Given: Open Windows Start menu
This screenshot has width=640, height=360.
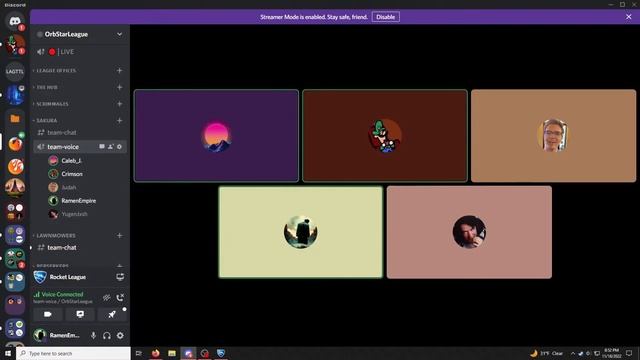Looking at the screenshot, I should [8, 353].
